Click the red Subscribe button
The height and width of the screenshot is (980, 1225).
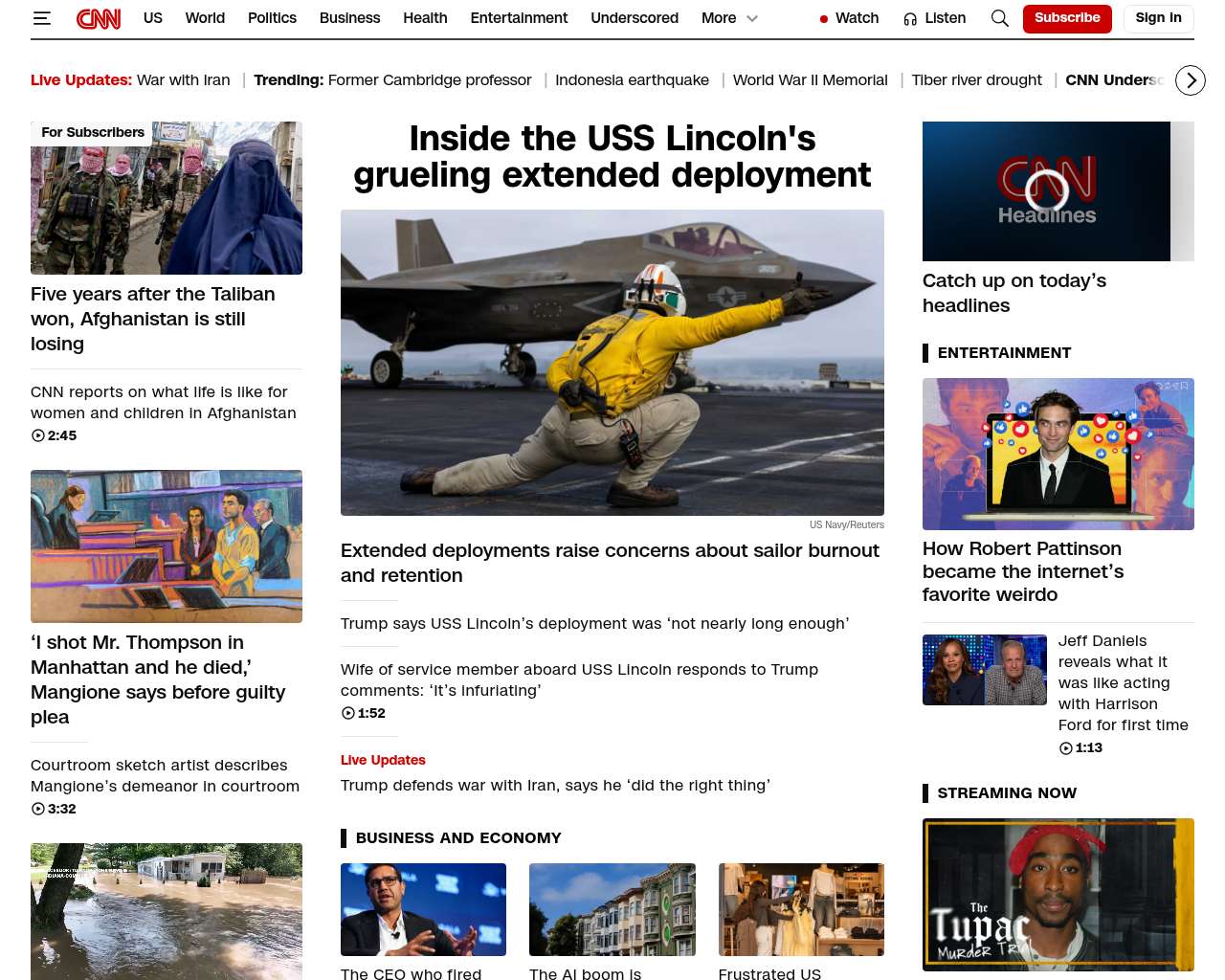pyautogui.click(x=1067, y=18)
